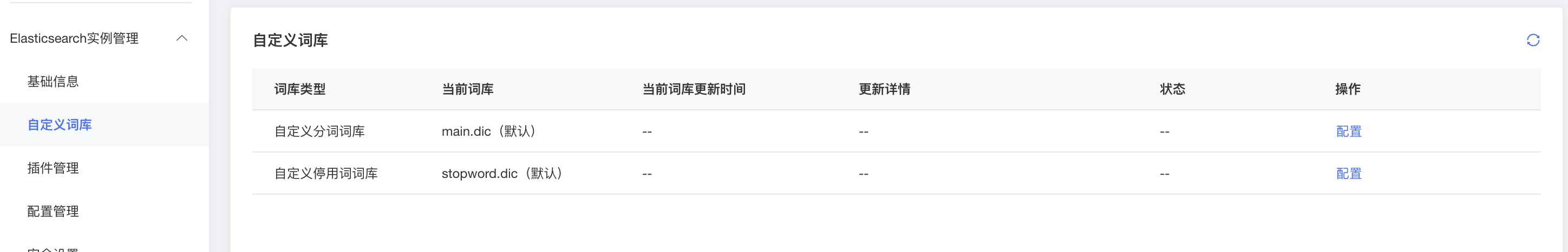Select the 自定义停用词词库 table cell

tap(326, 174)
